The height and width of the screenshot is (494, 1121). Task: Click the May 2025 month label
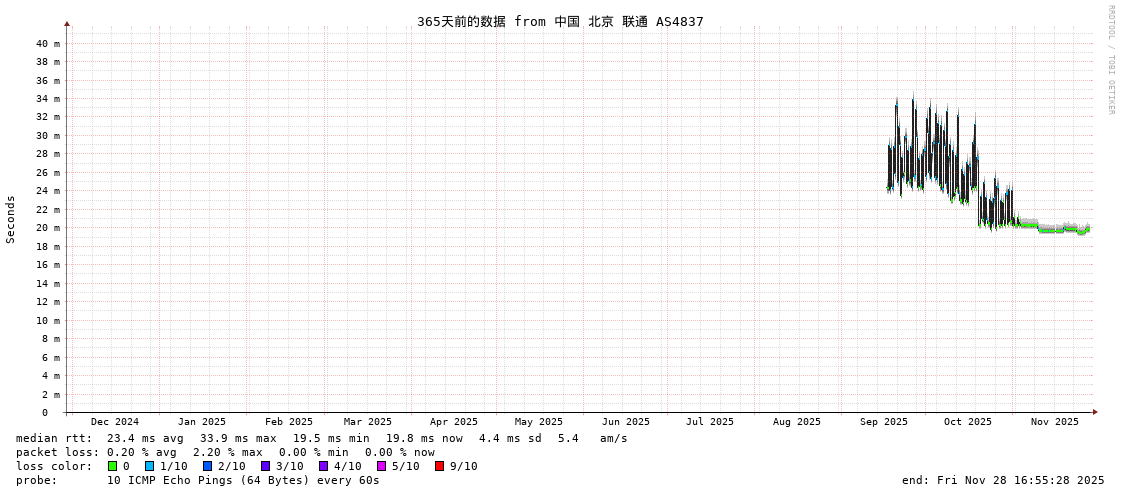(x=538, y=422)
